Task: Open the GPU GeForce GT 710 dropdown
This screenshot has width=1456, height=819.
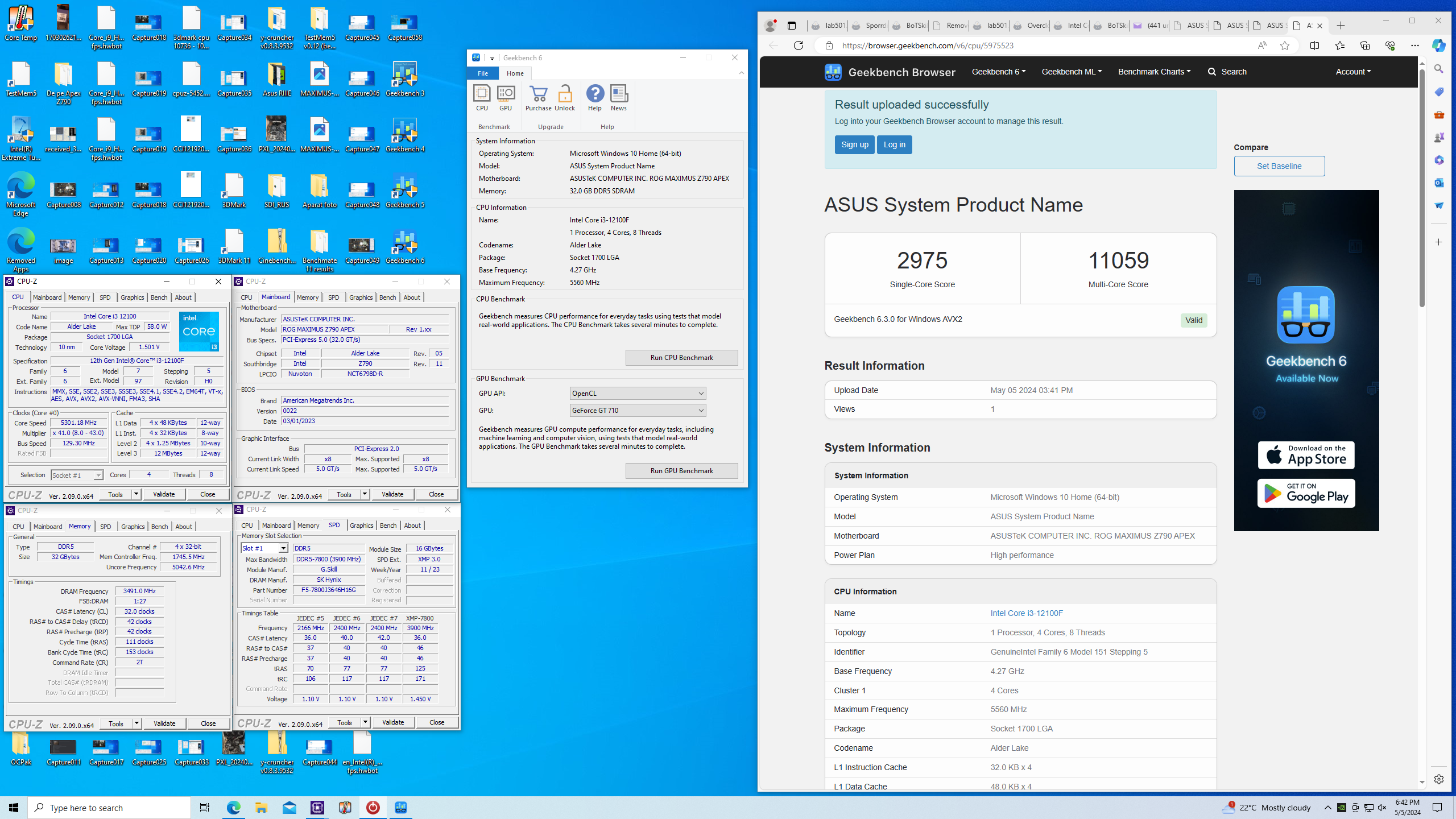Action: click(638, 411)
